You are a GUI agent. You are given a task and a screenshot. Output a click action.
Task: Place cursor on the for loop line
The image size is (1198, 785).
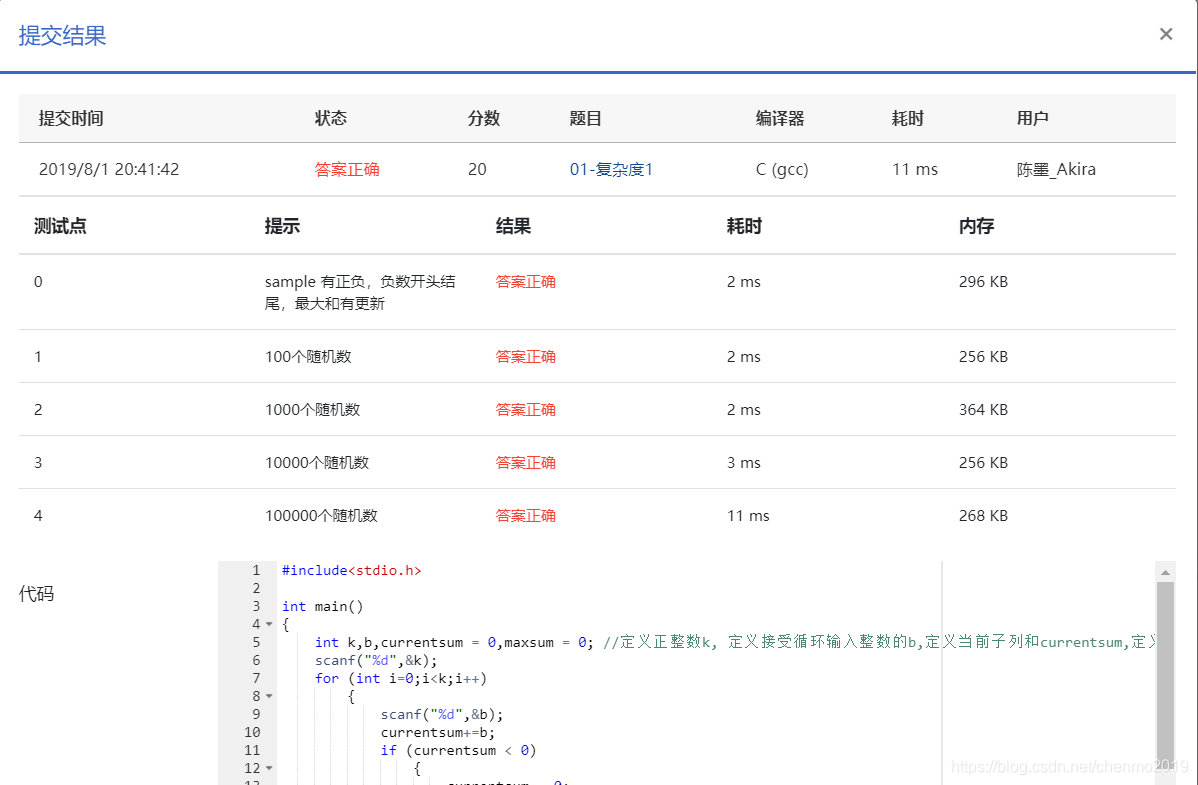coord(400,678)
